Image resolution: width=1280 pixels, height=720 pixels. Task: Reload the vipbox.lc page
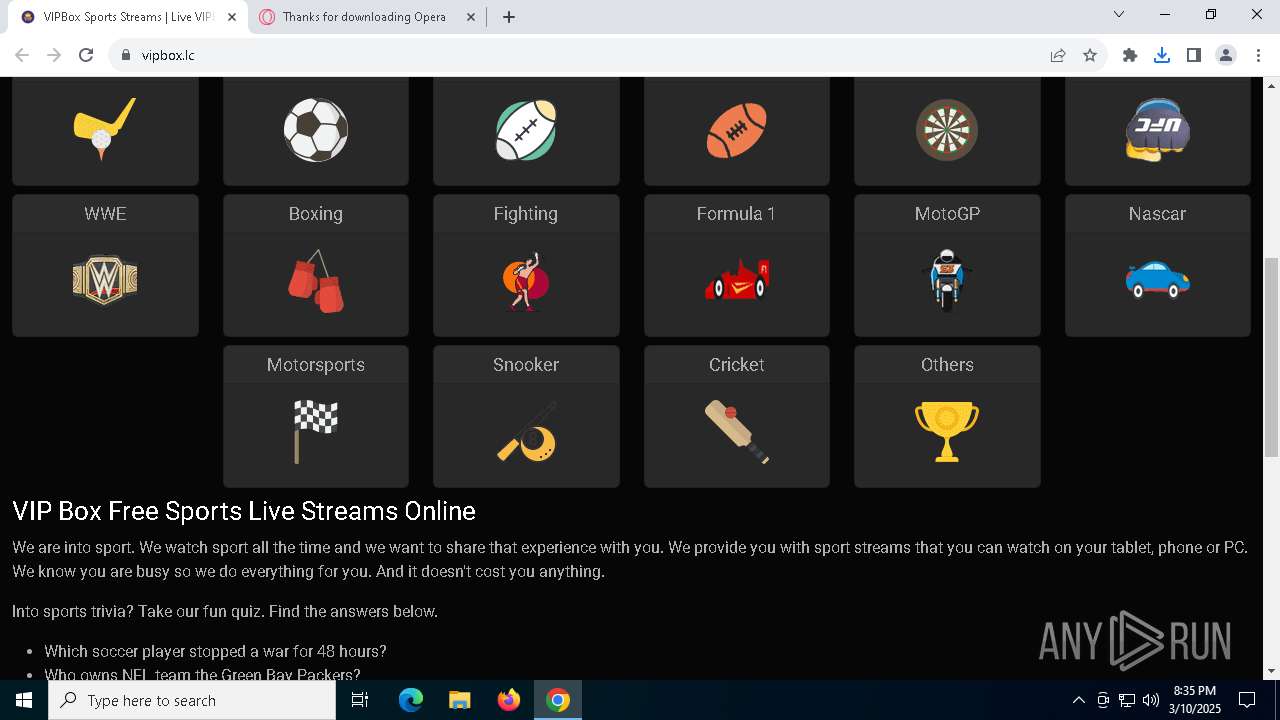point(86,55)
